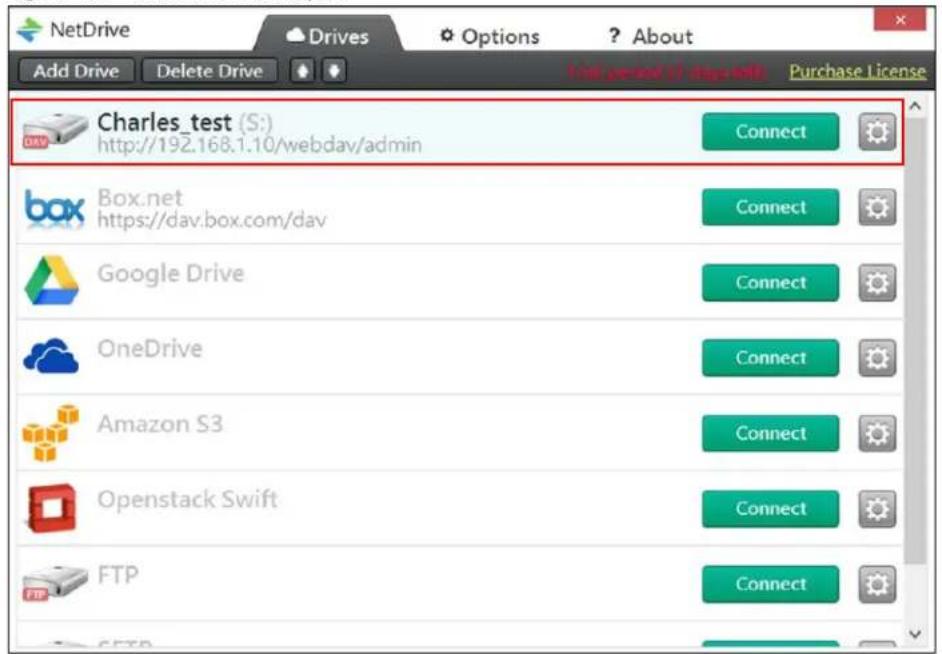The width and height of the screenshot is (942, 654).
Task: Click the scrollbar up arrow
Action: (x=915, y=106)
